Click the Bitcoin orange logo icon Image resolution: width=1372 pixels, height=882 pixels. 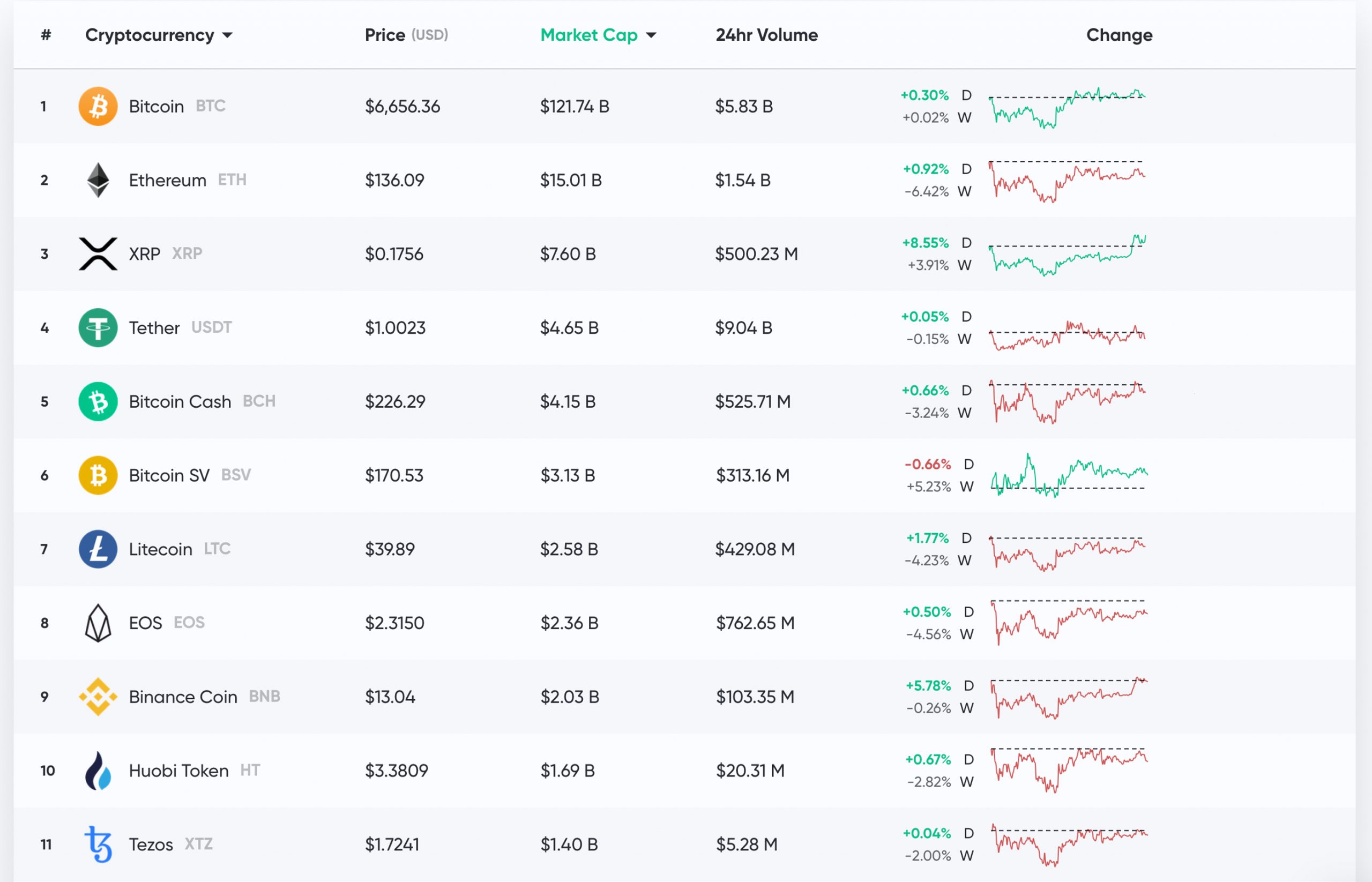click(98, 107)
